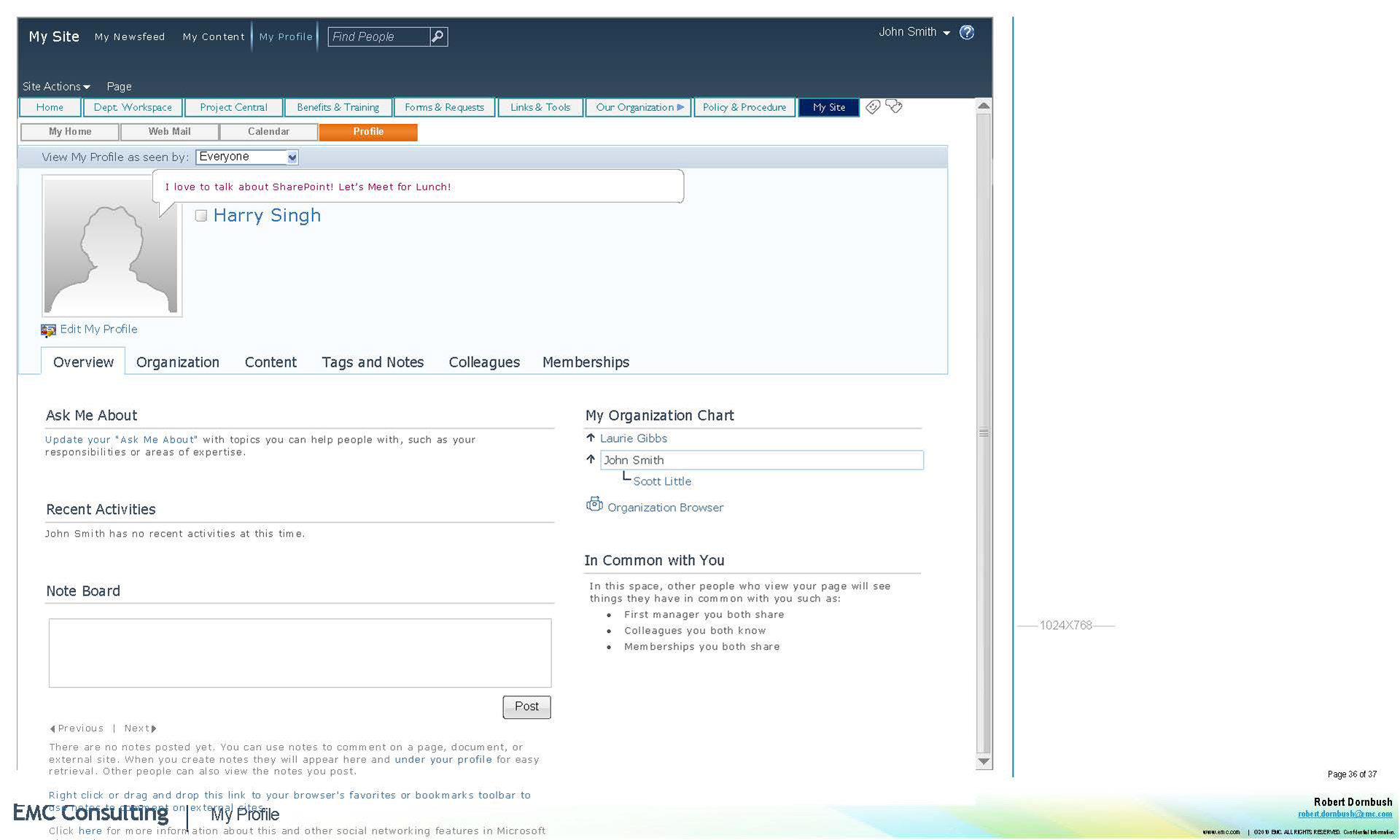The height and width of the screenshot is (840, 1400).
Task: Click the profile picture thumbnail
Action: tap(111, 246)
